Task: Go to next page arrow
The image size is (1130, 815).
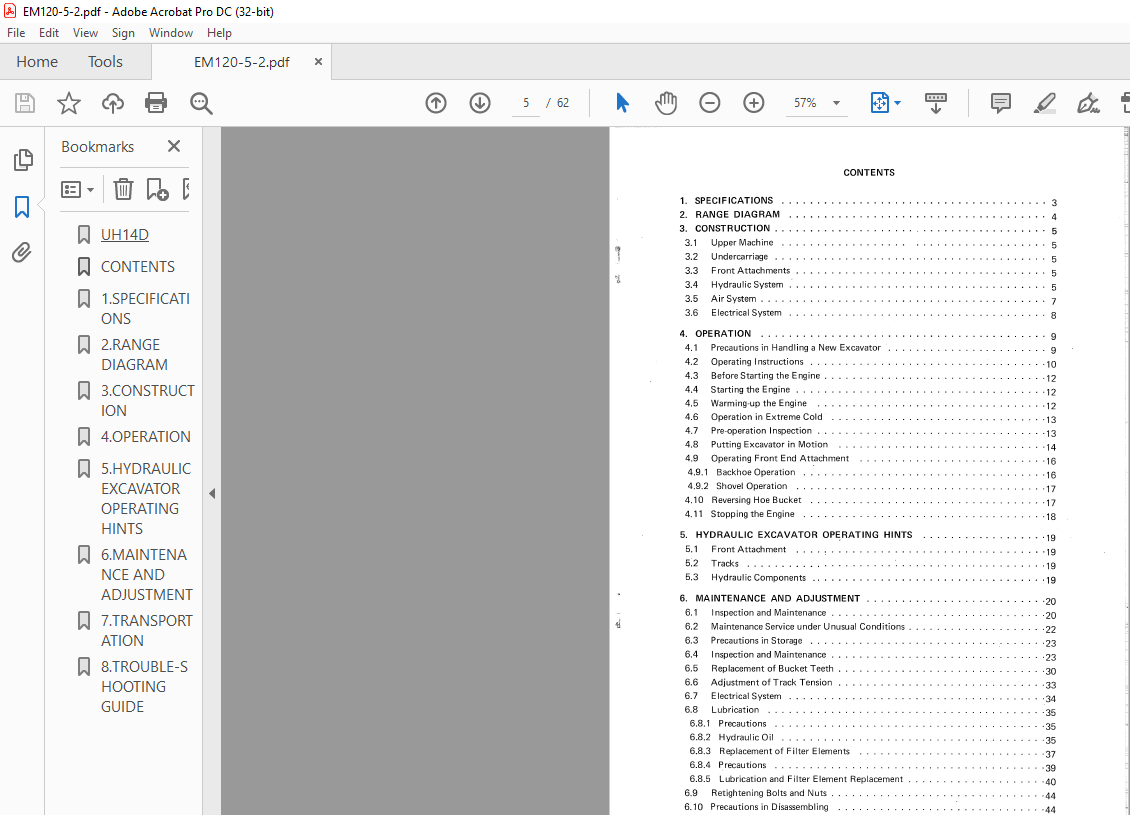Action: [x=480, y=103]
